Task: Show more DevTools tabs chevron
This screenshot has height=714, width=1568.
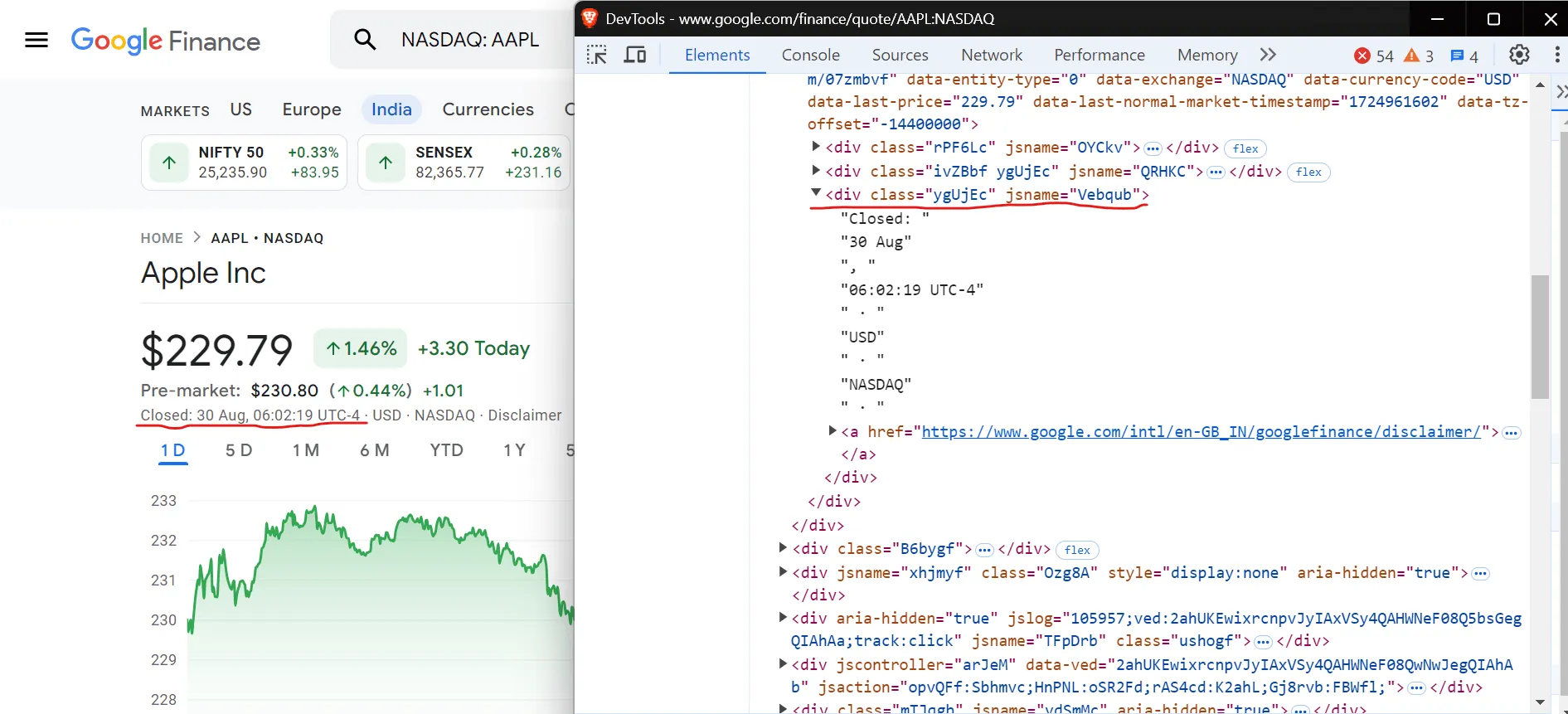Action: pyautogui.click(x=1268, y=55)
